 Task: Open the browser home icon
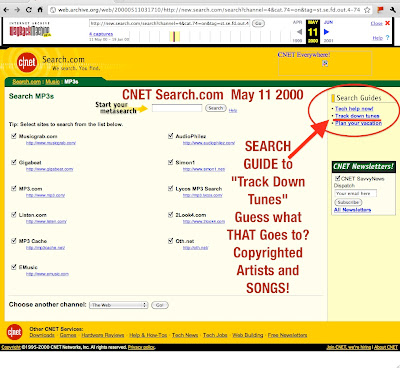point(40,10)
